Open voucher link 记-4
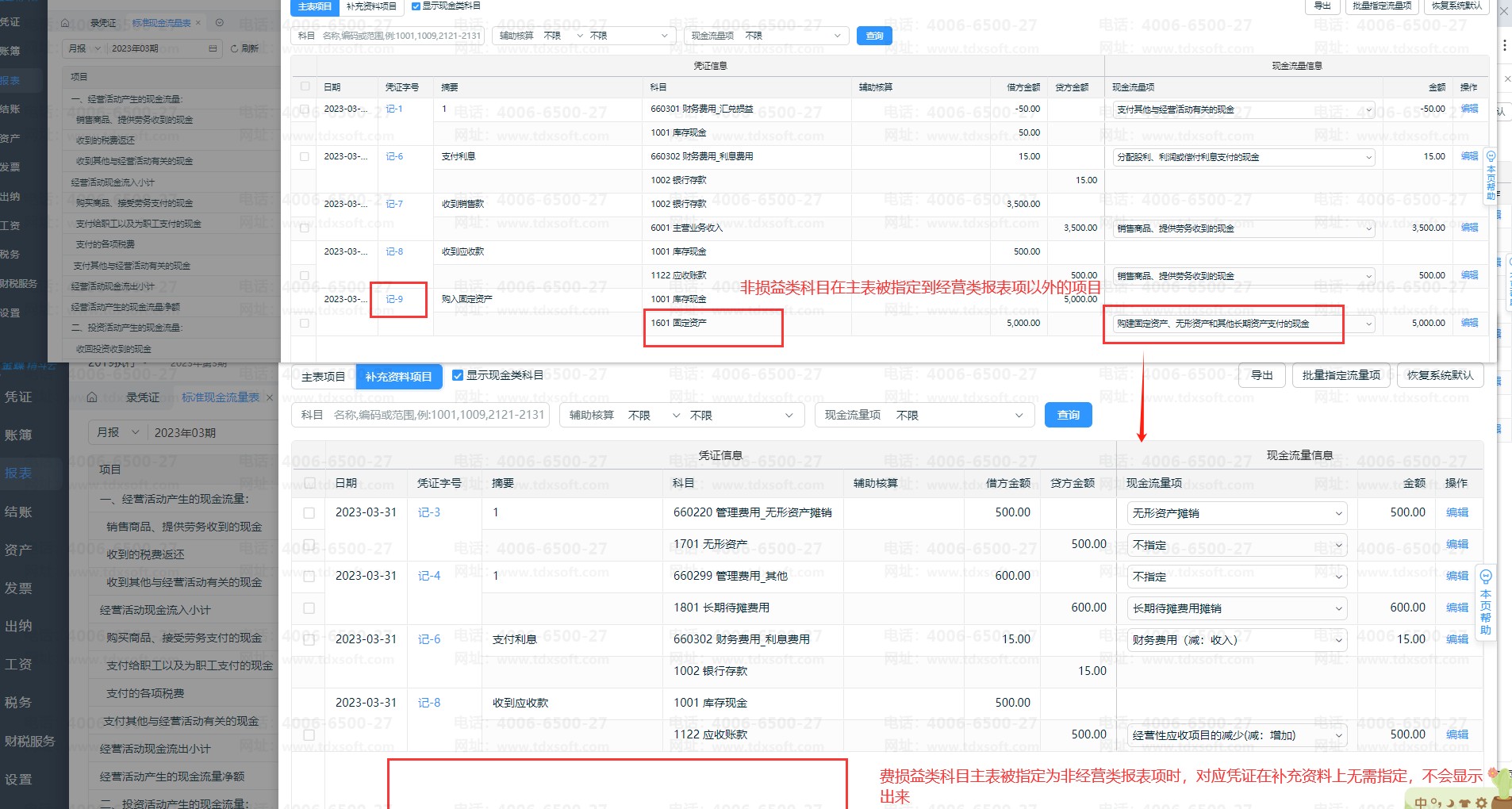This screenshot has height=809, width=1512. tap(429, 576)
